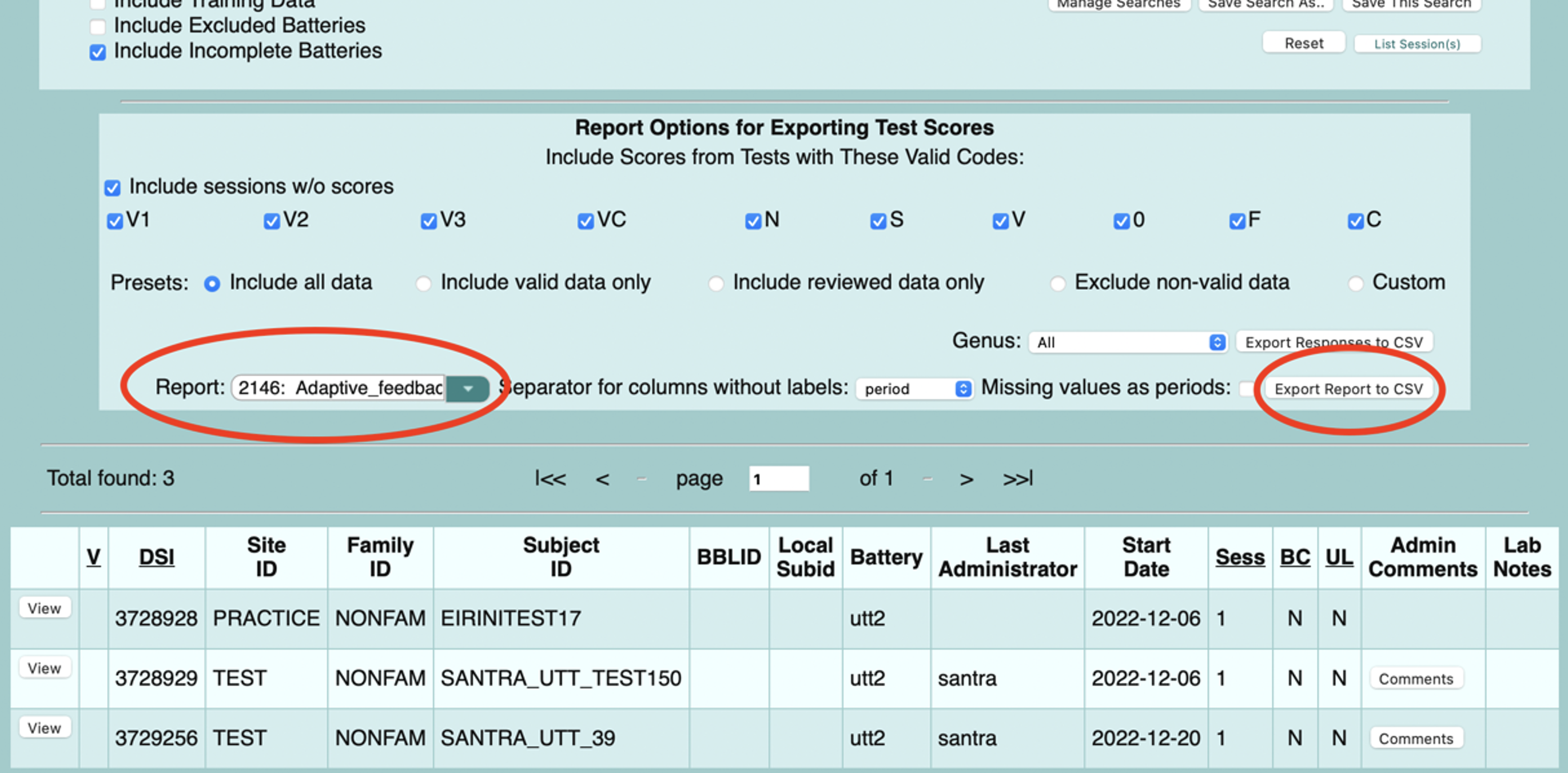Viewport: 1568px width, 773px height.
Task: Open Comments for SANTRA_UTT_39 row
Action: (1416, 738)
